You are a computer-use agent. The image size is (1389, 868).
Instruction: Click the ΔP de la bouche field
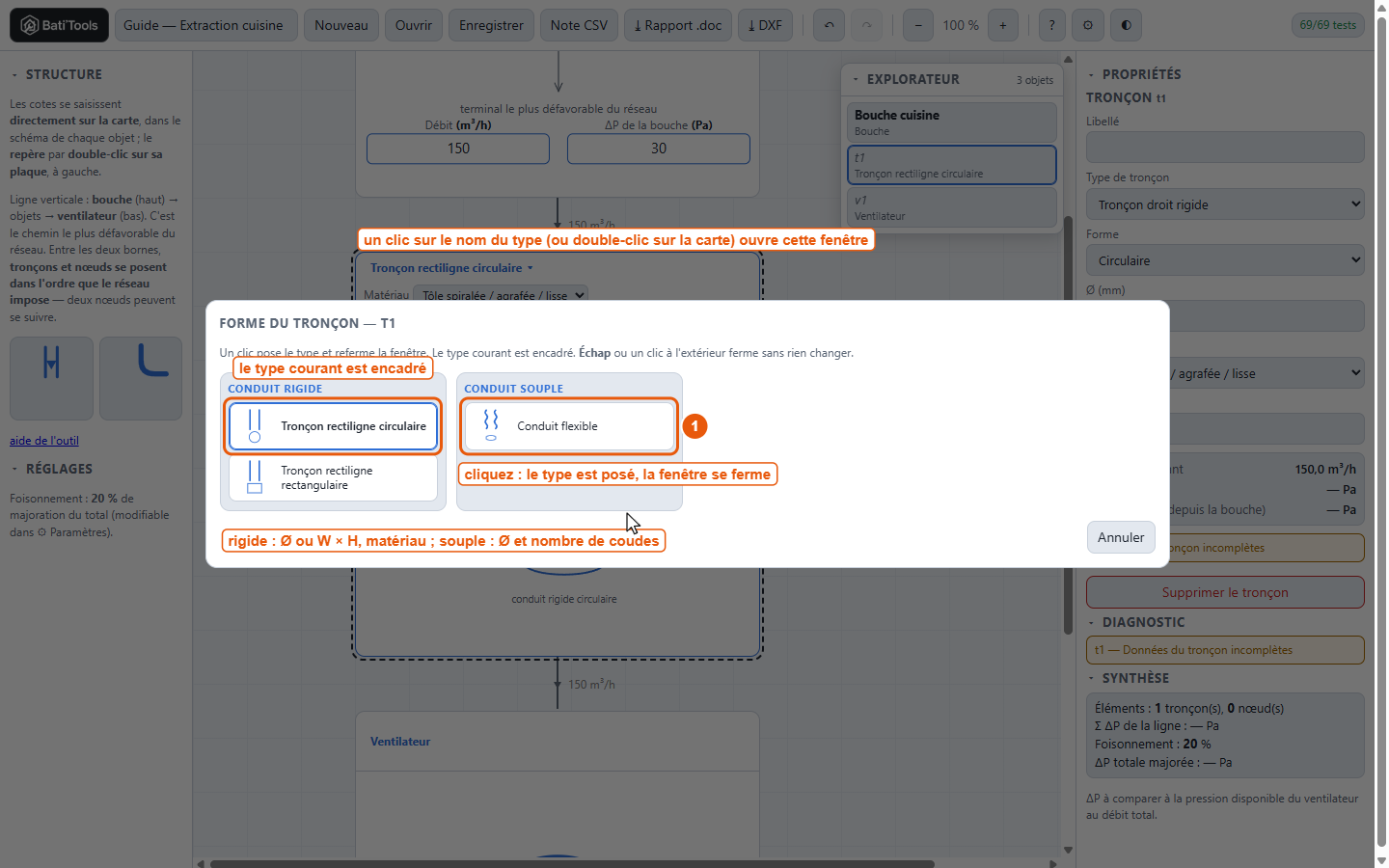[659, 149]
